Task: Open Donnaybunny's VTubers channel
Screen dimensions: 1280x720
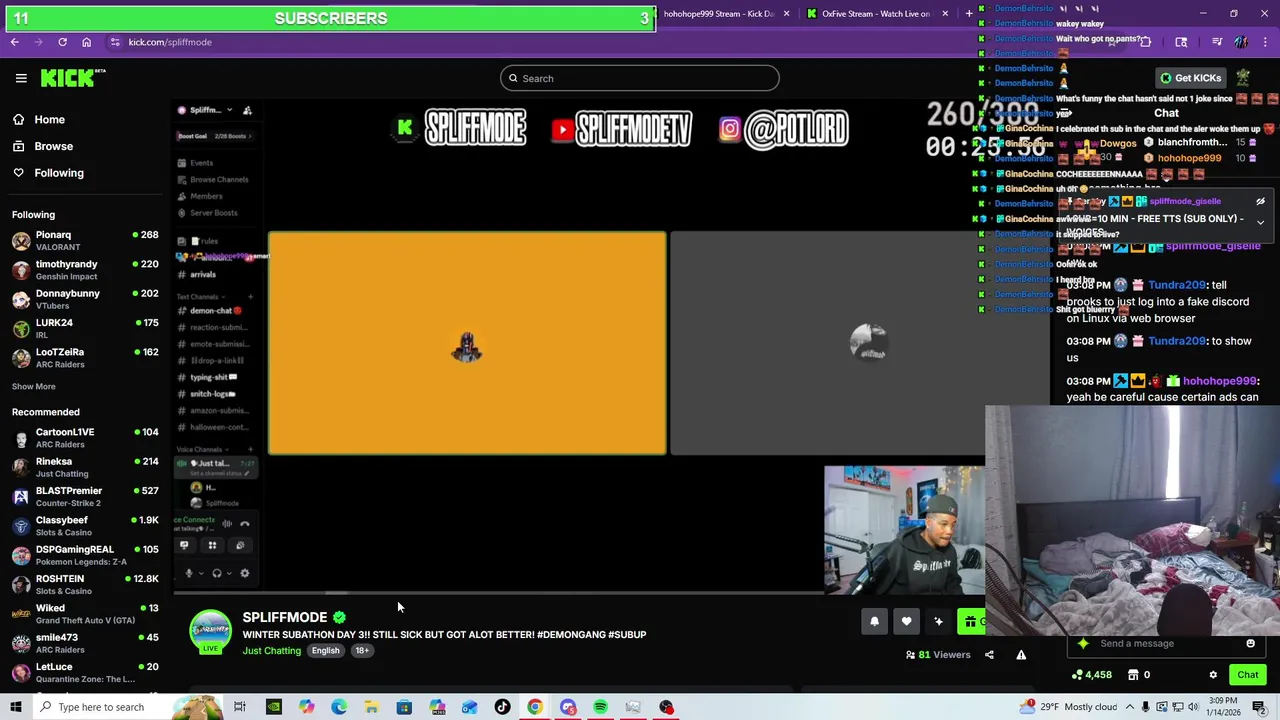Action: point(85,299)
